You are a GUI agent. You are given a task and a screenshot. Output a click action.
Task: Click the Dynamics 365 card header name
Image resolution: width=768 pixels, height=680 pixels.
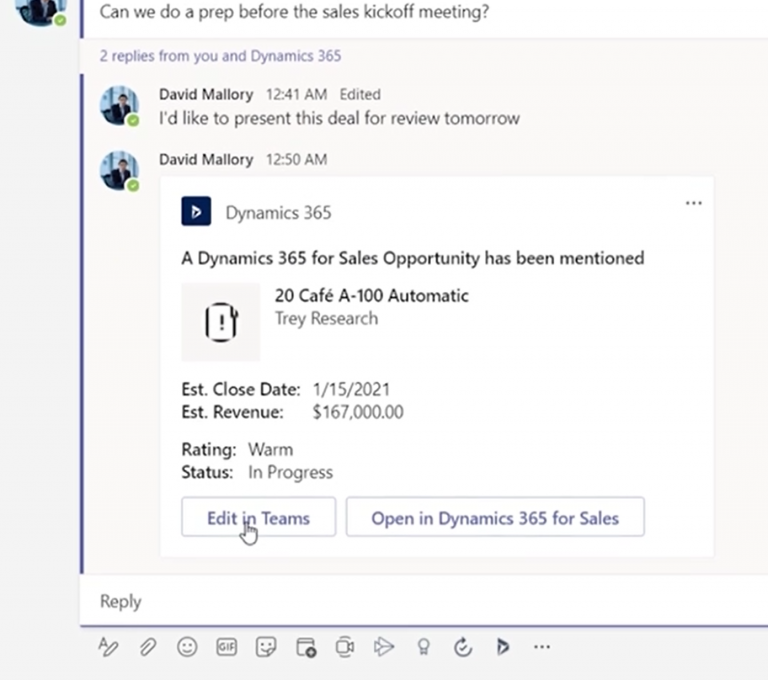click(278, 213)
